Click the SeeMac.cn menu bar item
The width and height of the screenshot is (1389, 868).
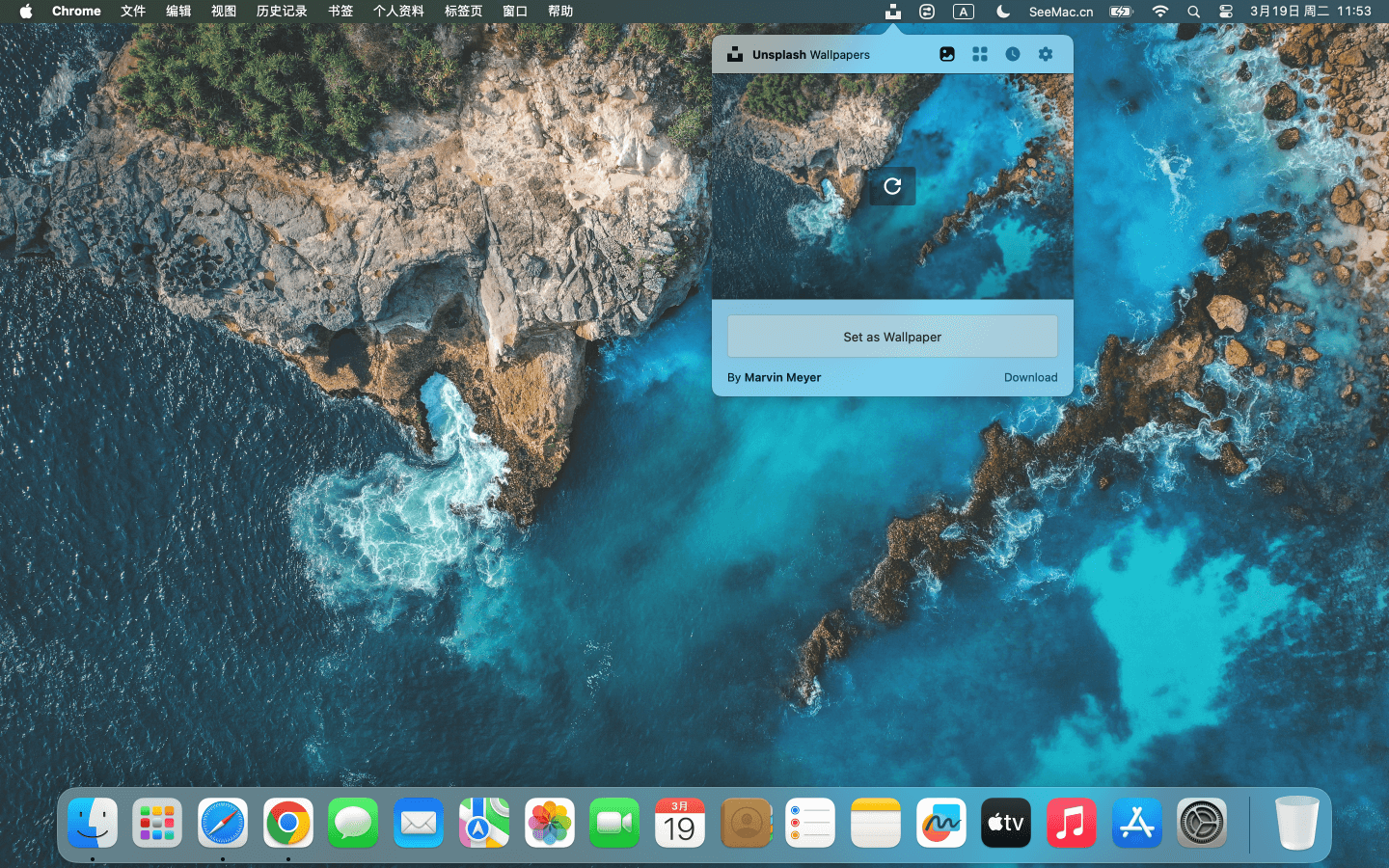pos(1061,12)
